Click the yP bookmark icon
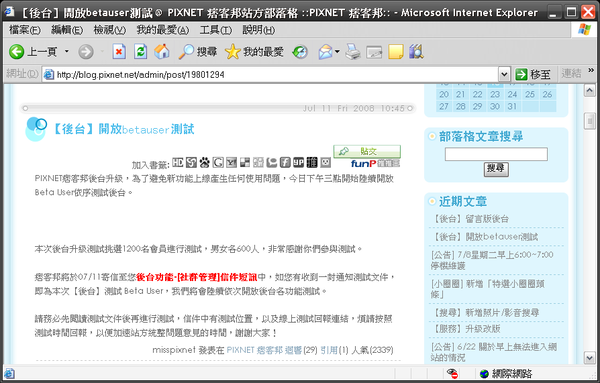This screenshot has height=383, width=600. pos(298,163)
